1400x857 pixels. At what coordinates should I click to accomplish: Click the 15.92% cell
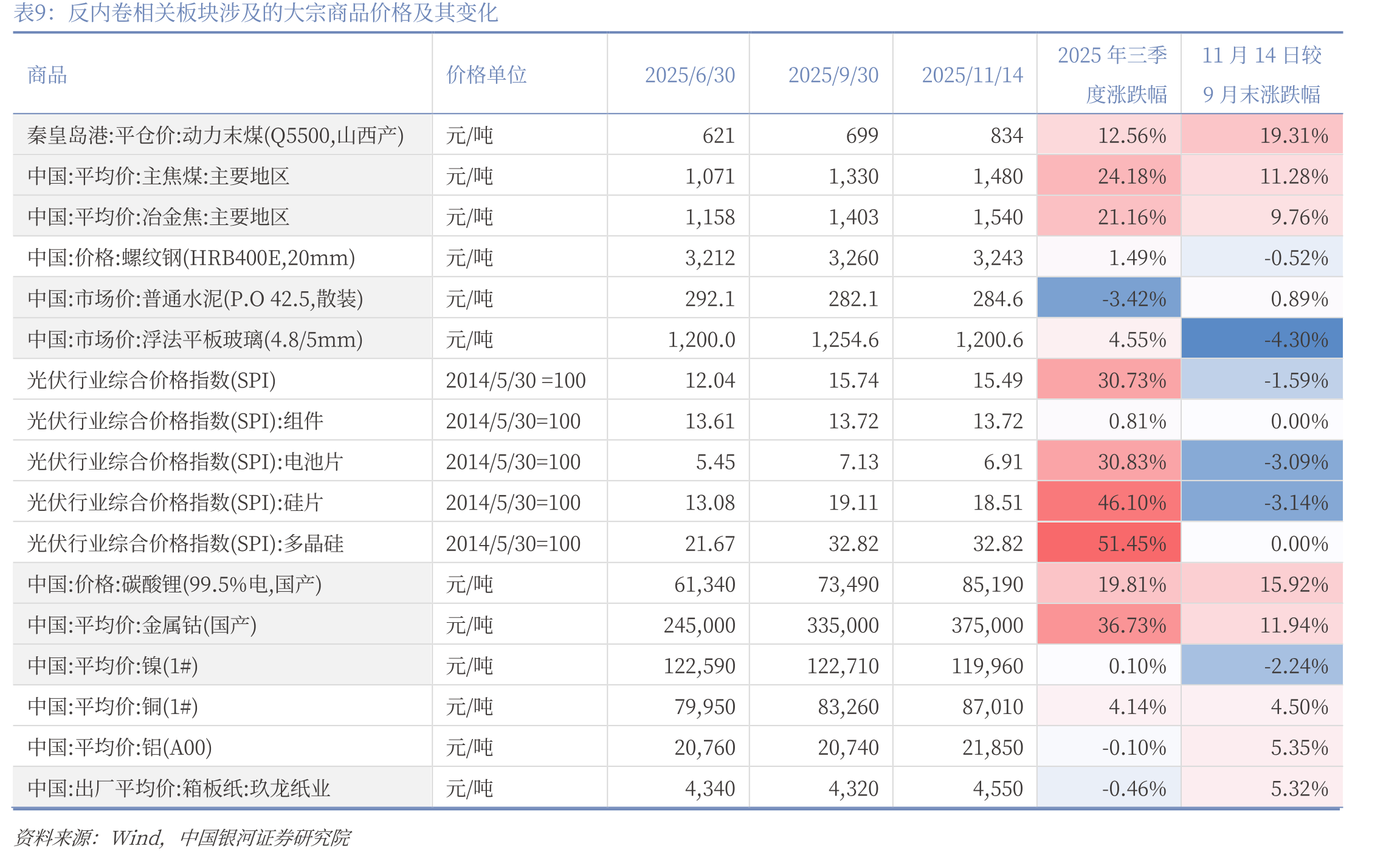1262,584
